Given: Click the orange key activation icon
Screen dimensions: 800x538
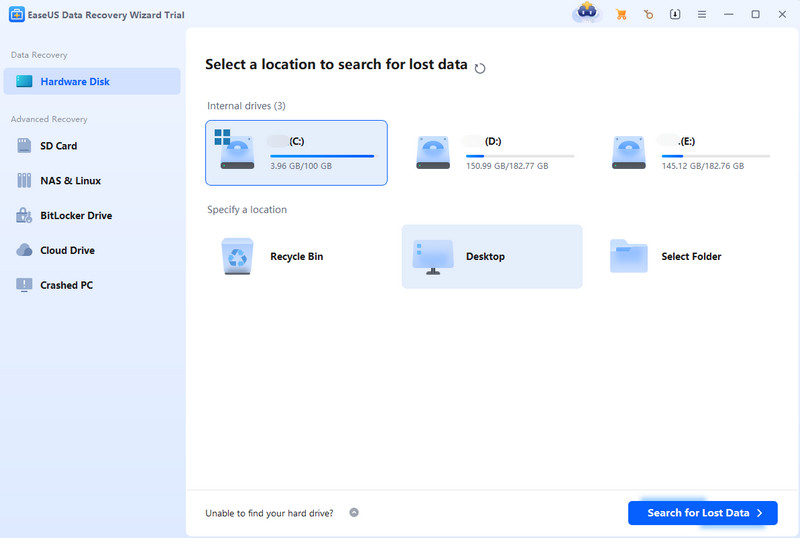Looking at the screenshot, I should point(649,14).
